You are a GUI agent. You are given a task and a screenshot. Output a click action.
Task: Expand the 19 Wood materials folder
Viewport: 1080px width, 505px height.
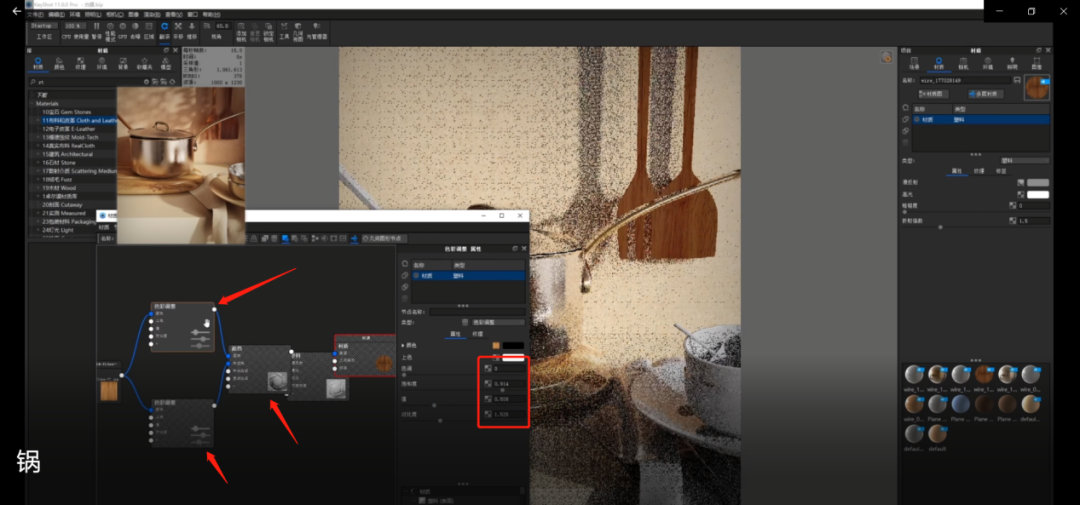(x=37, y=187)
